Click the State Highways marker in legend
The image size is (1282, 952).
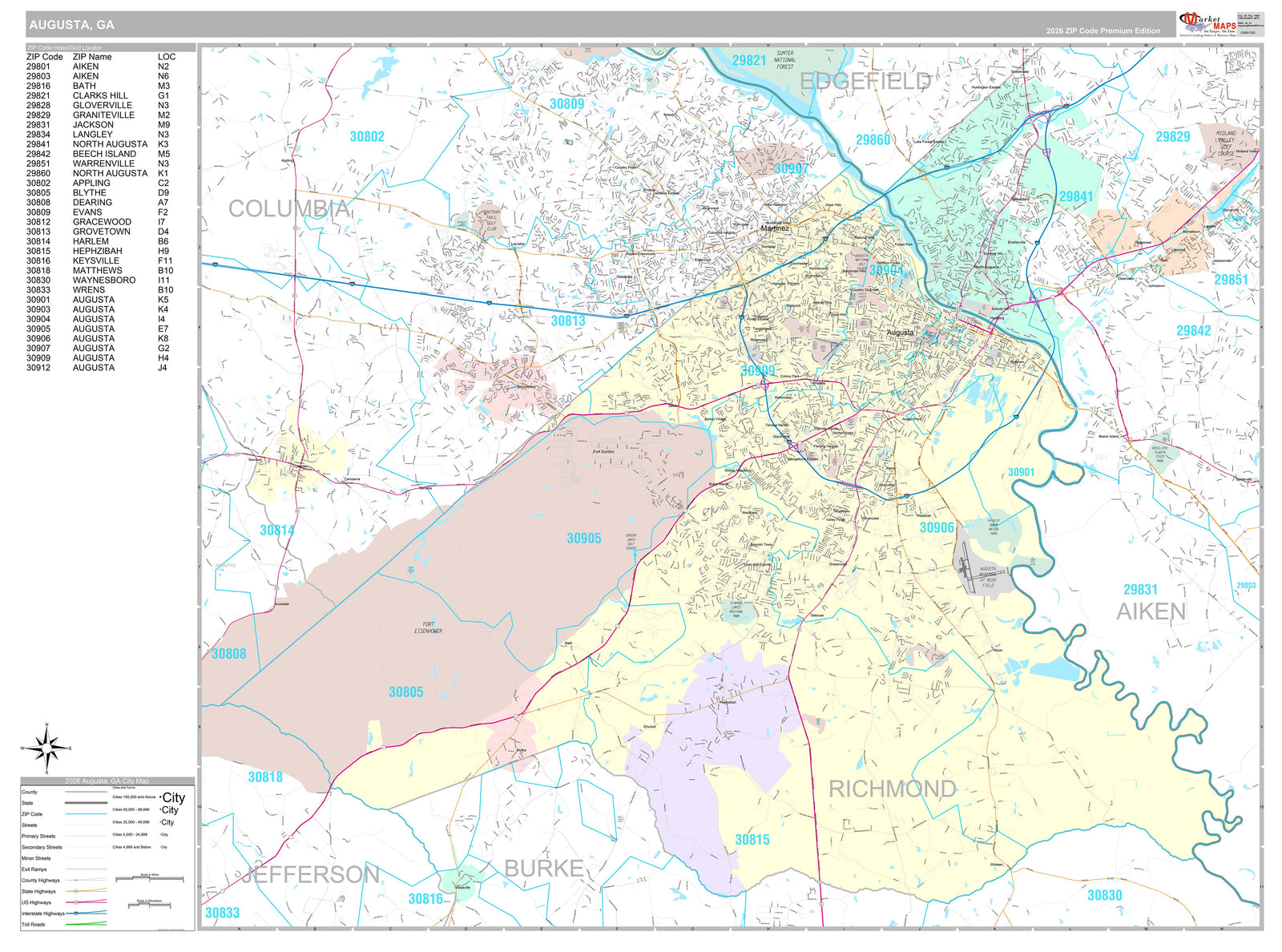75,891
